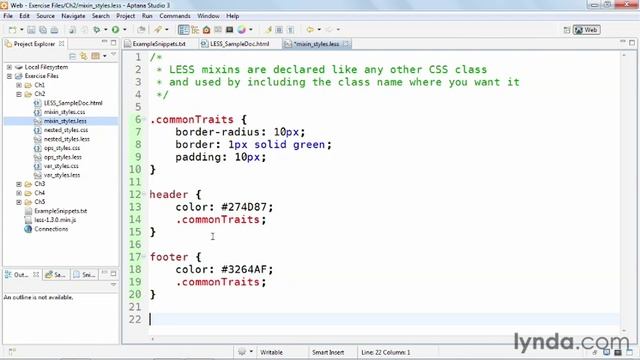This screenshot has width=640, height=360.
Task: Expand the Local Filesystem node
Action: tap(9, 67)
